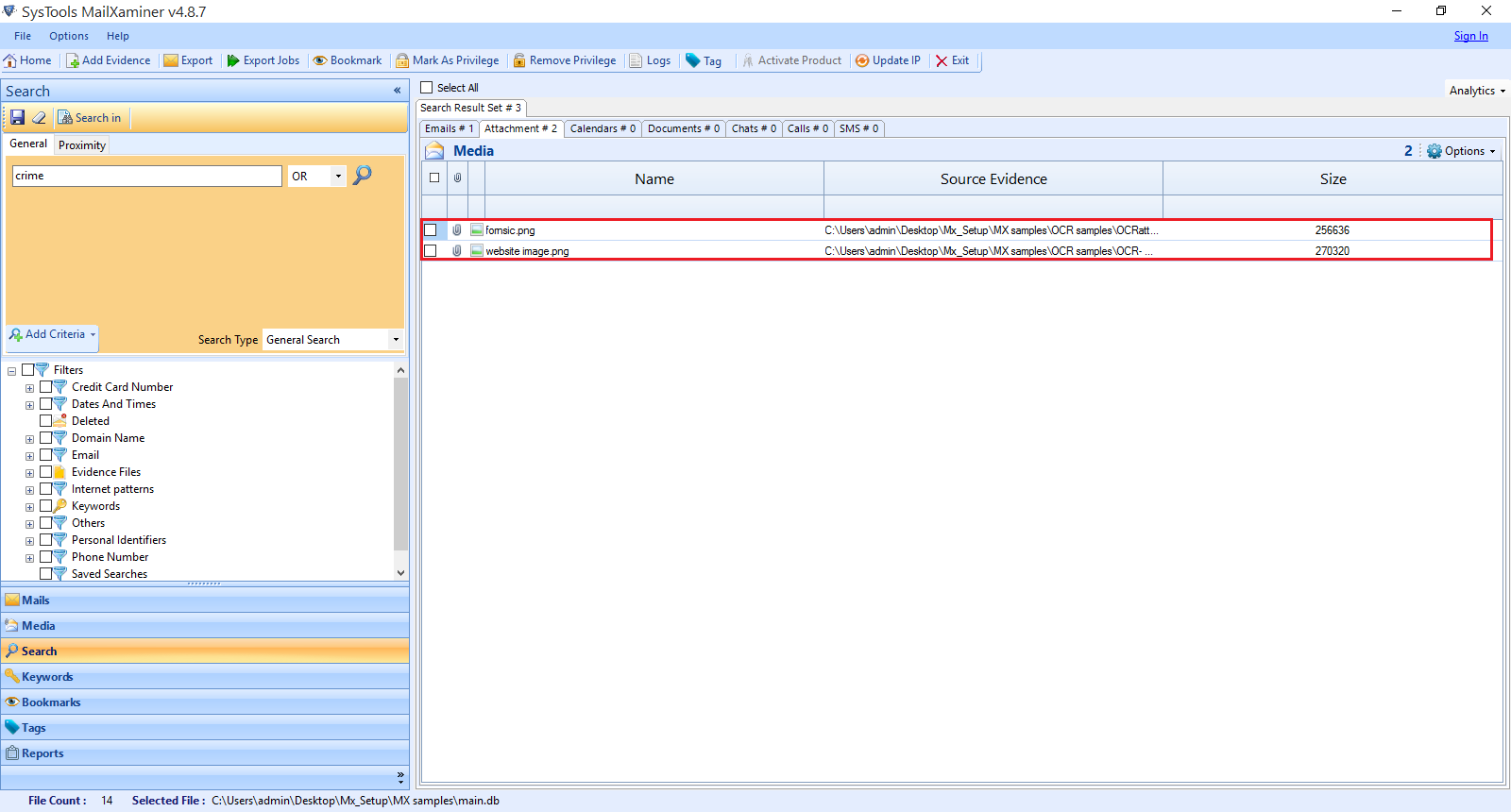Click the Filters tree scroll down arrow
The height and width of the screenshot is (812, 1511).
(x=400, y=572)
